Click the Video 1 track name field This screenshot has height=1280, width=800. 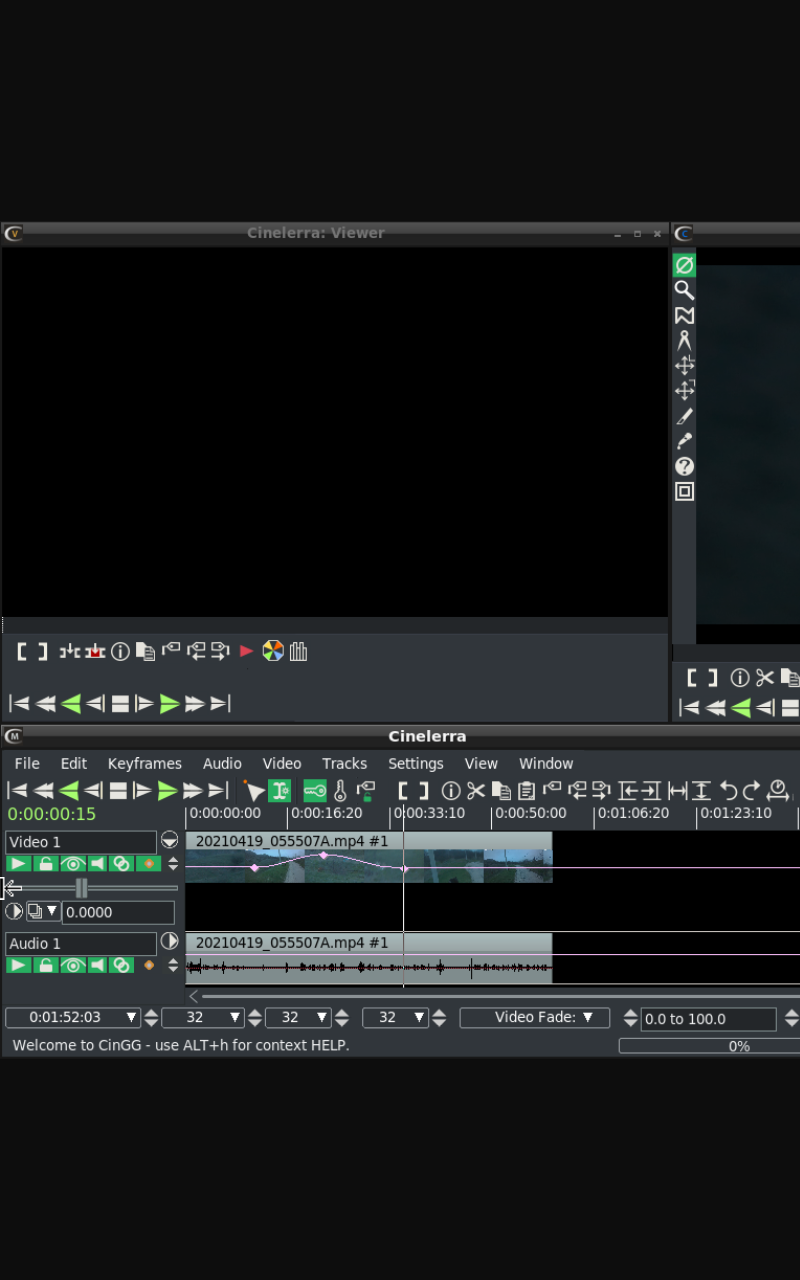[80, 842]
